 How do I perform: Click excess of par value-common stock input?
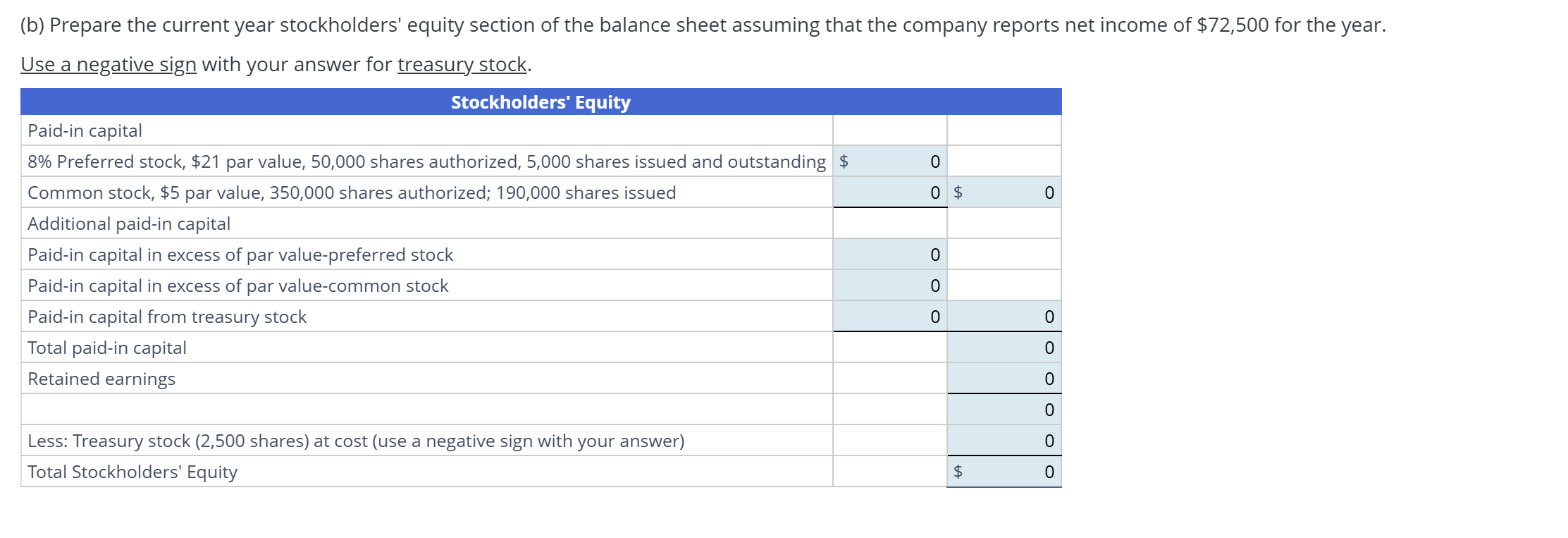click(x=890, y=286)
